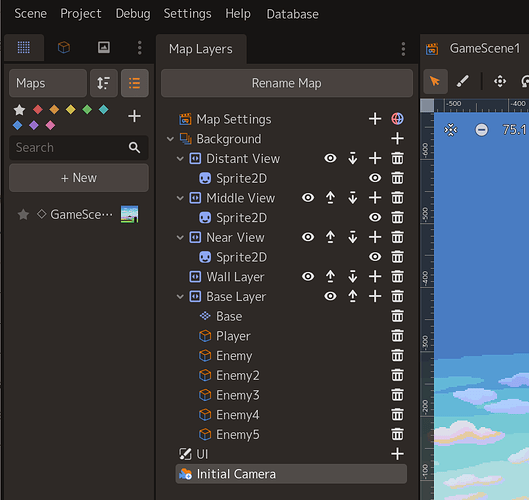Screen dimensions: 529x500
Task: Click the Rename Map button
Action: click(x=287, y=83)
